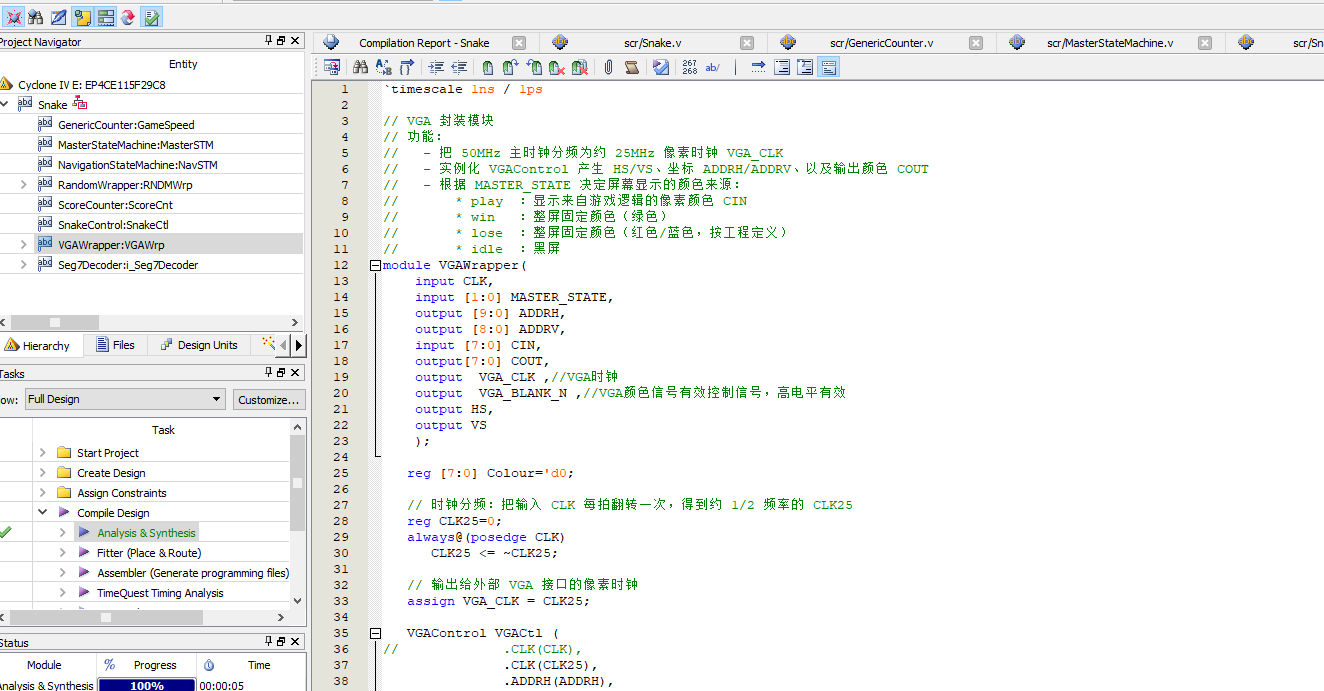
Task: Switch to scr/MasterStateMachine.v tab
Action: click(1110, 43)
